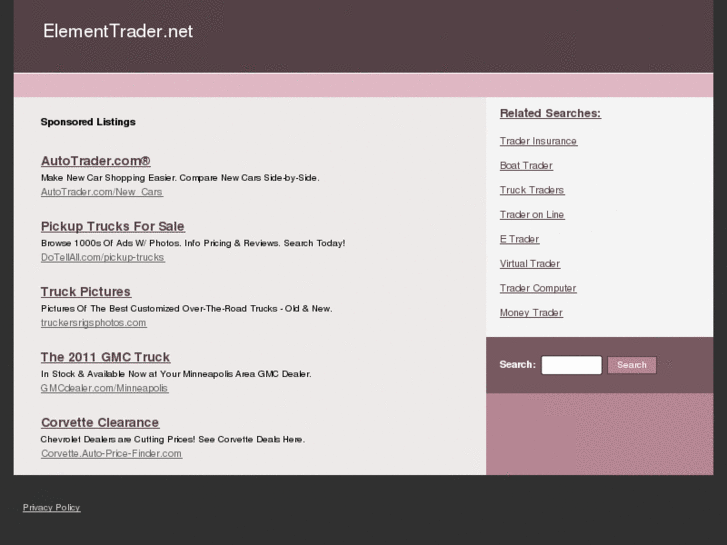Visit truckersrigsphotos.com link
Screen dimensions: 727x545
click(93, 323)
